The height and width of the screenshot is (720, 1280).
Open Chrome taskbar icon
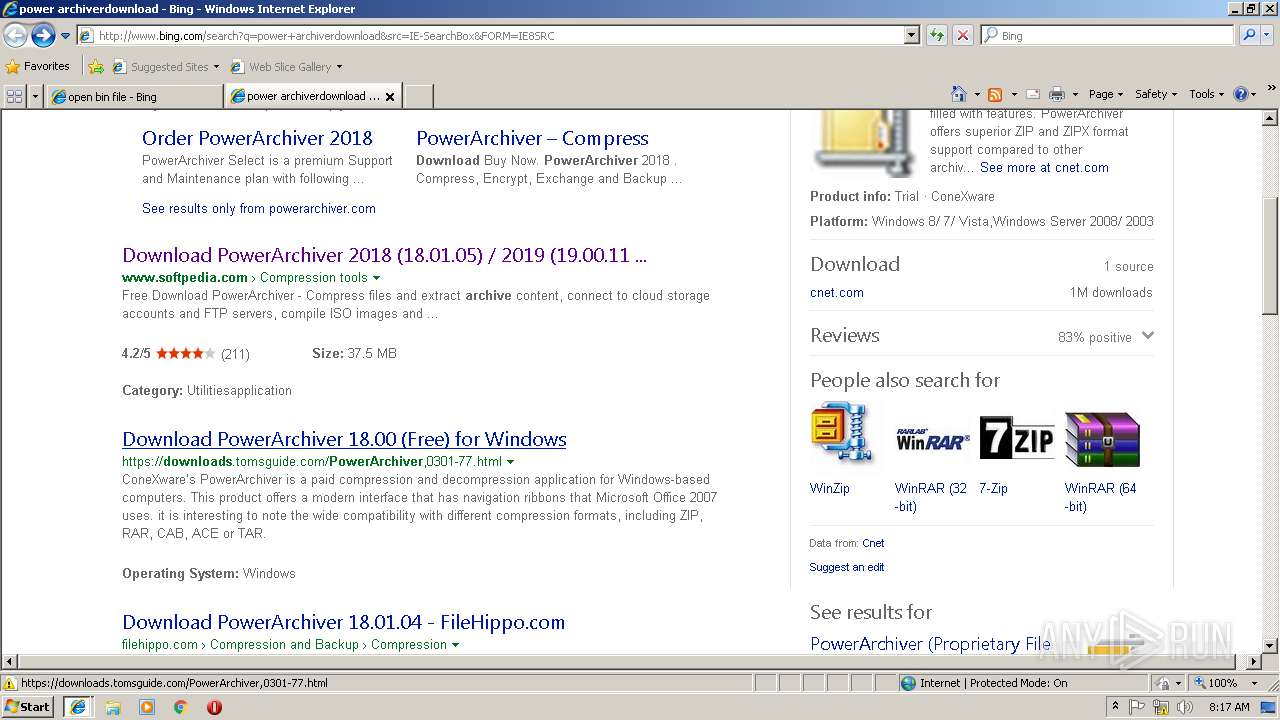[181, 707]
